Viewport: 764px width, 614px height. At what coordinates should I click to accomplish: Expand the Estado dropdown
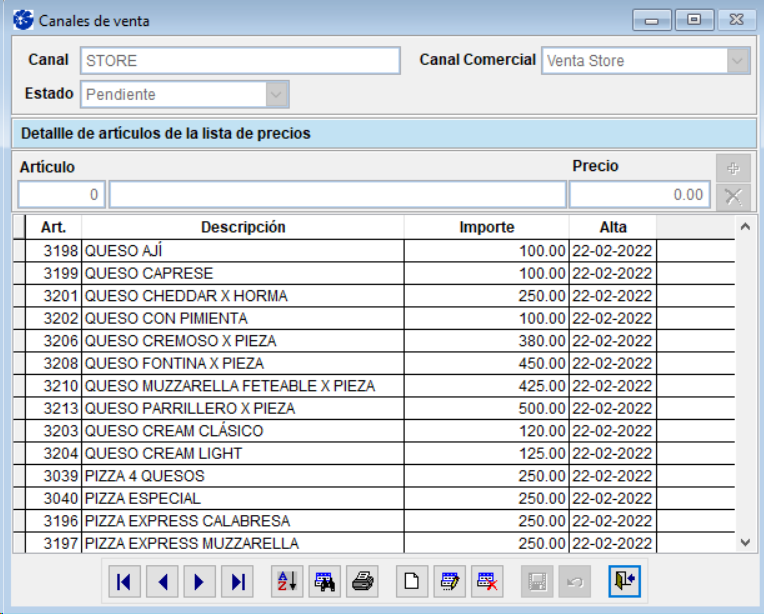coord(277,95)
